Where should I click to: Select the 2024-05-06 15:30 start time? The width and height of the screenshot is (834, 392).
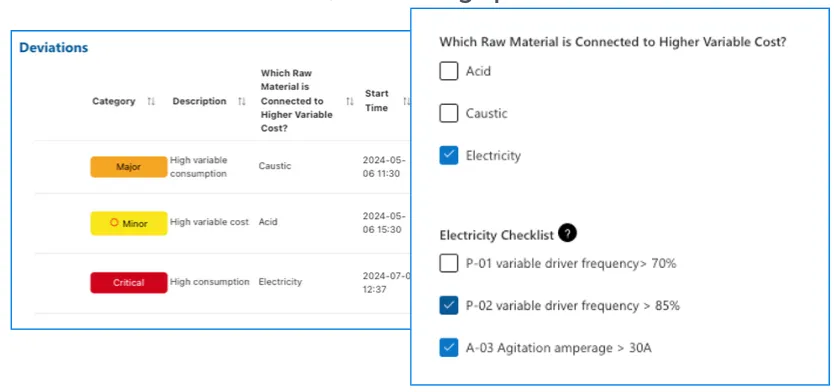click(x=384, y=223)
